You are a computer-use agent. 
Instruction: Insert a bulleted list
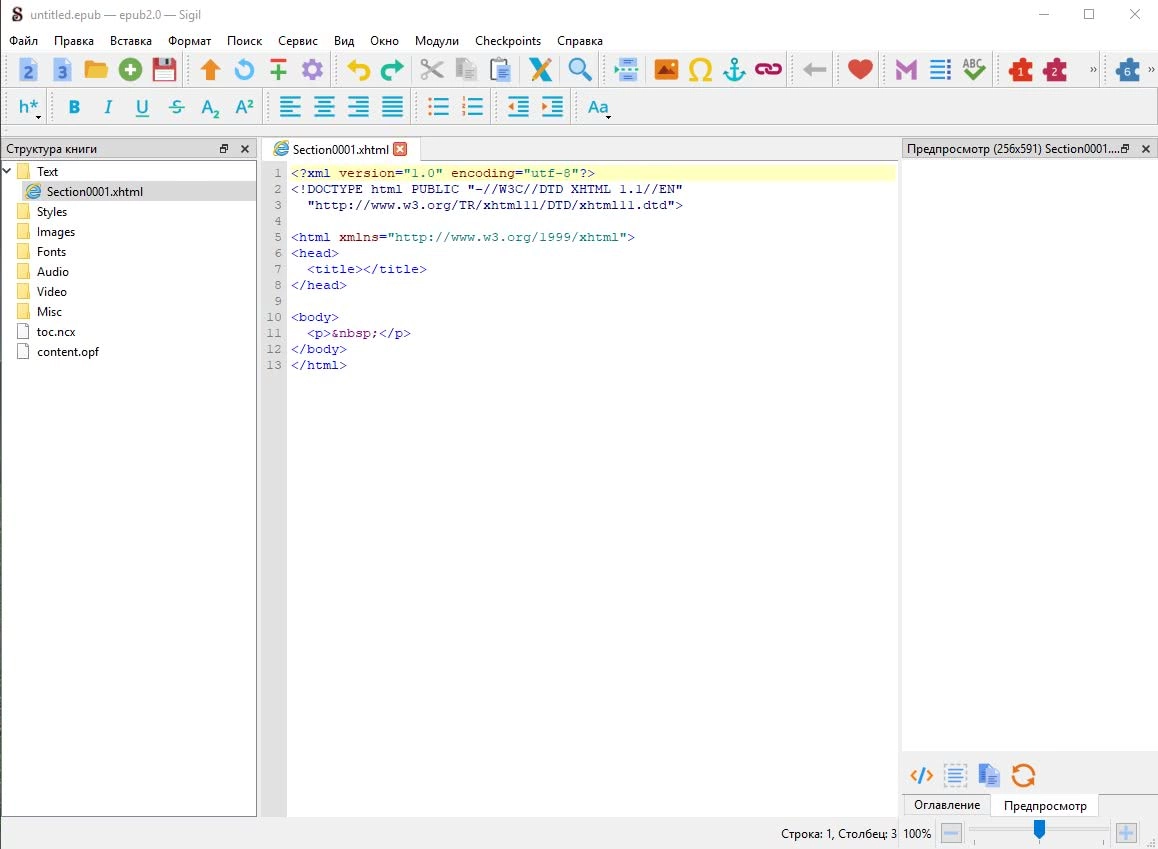tap(438, 107)
